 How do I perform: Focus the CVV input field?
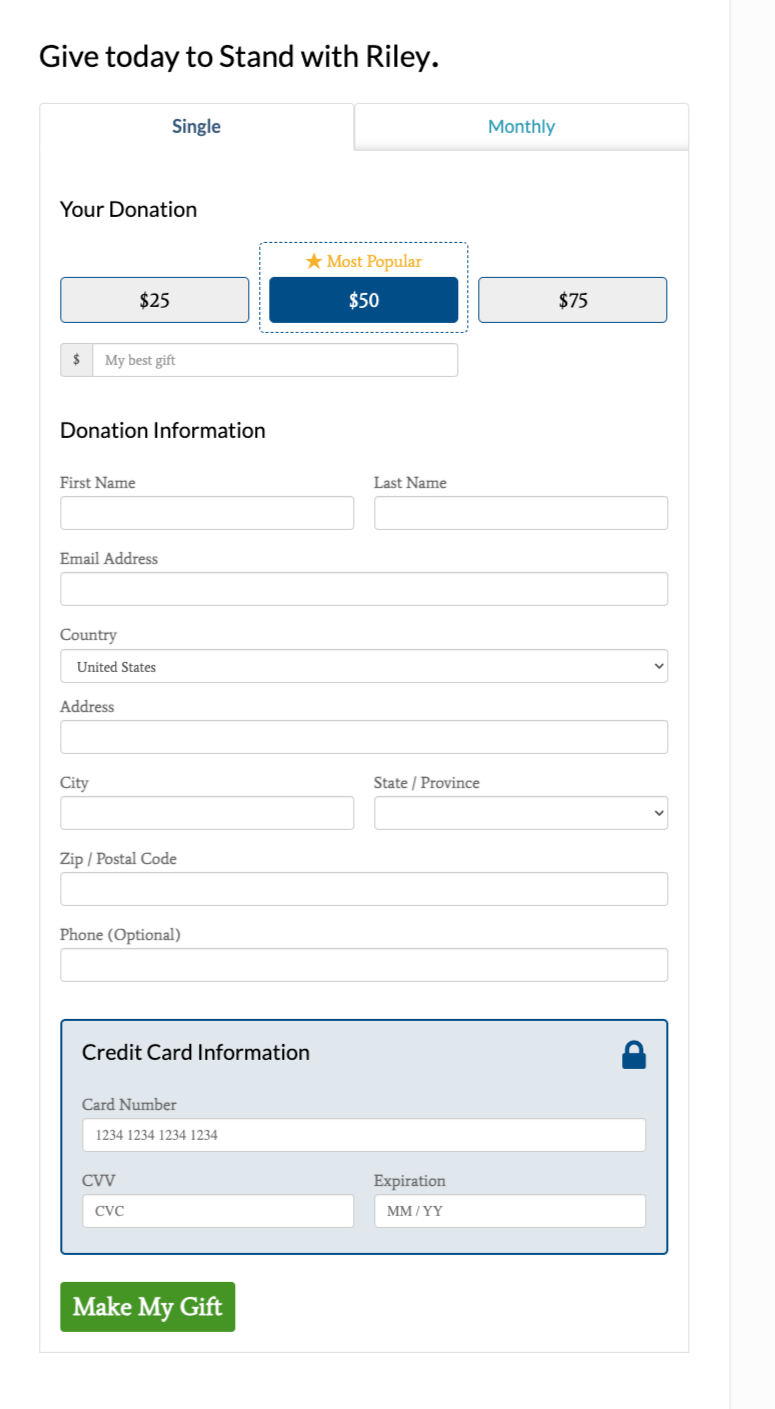[218, 1211]
